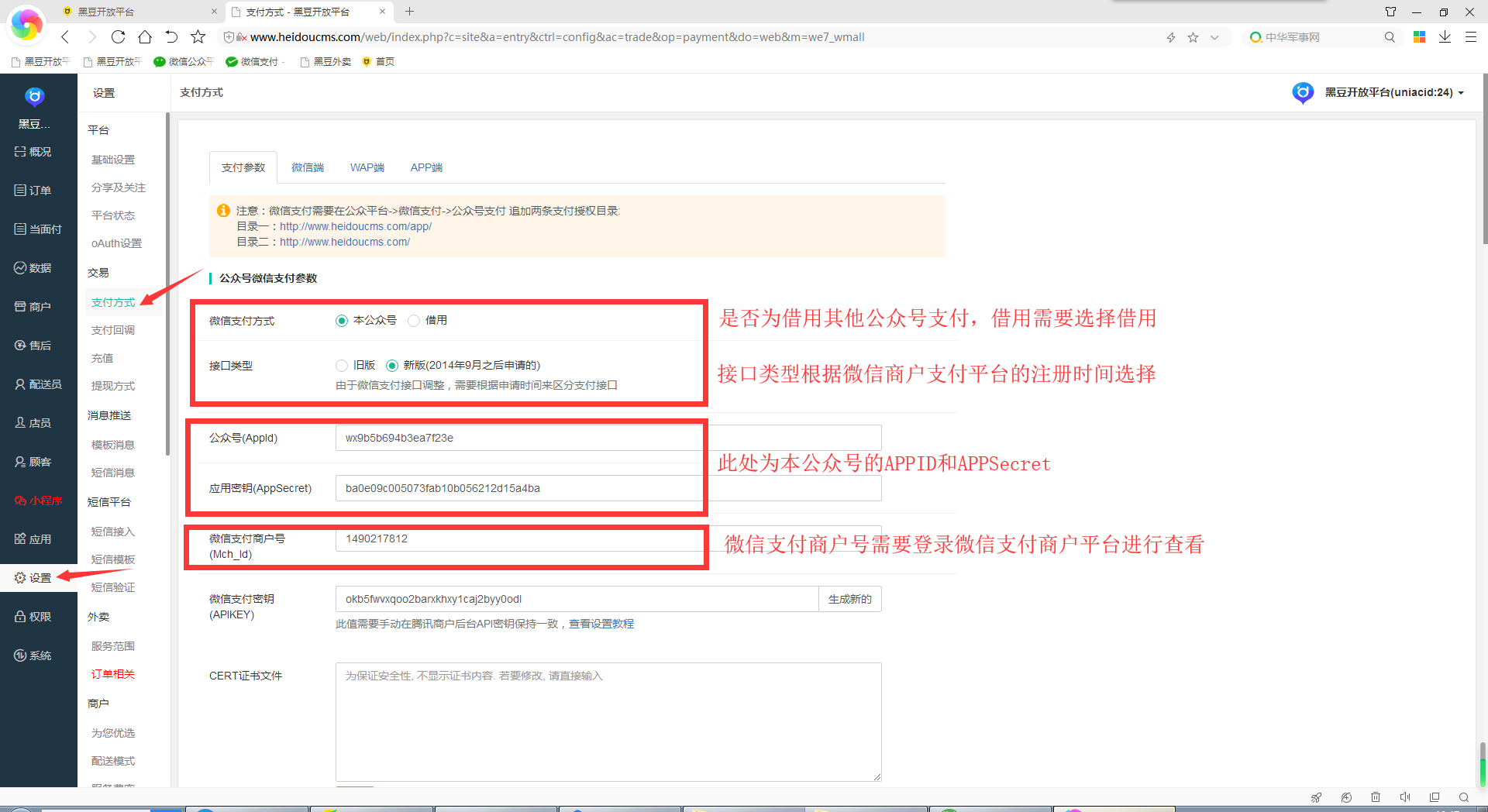This screenshot has height=812, width=1488.
Task: Expand address bar dropdown chevron
Action: click(x=1214, y=37)
